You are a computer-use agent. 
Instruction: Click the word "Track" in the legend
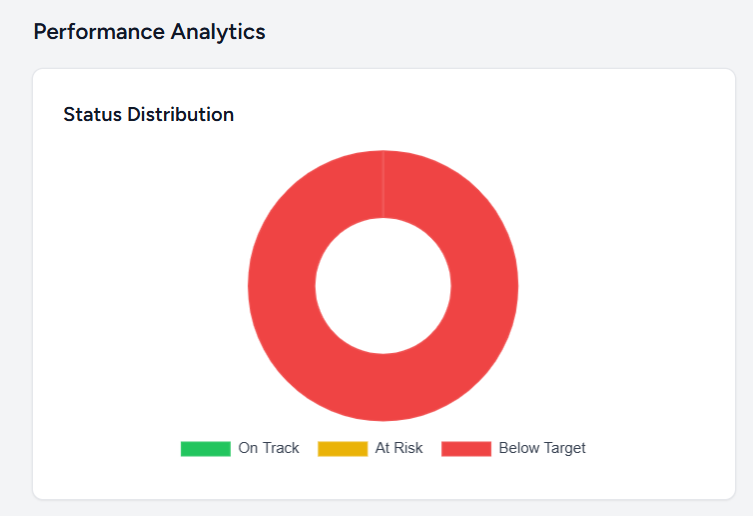pyautogui.click(x=281, y=448)
